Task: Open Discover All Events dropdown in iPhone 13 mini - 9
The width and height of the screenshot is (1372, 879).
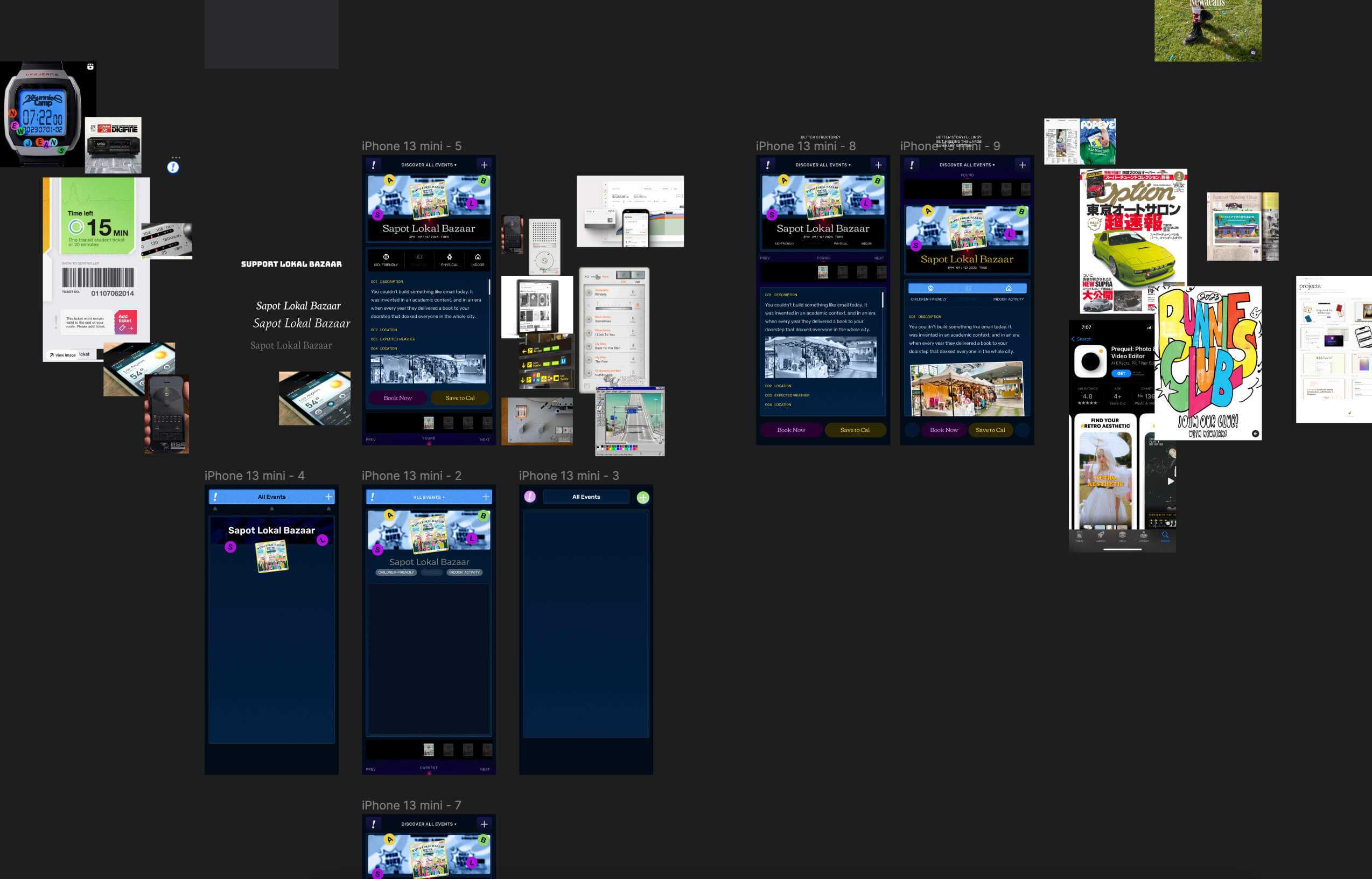Action: pos(967,165)
